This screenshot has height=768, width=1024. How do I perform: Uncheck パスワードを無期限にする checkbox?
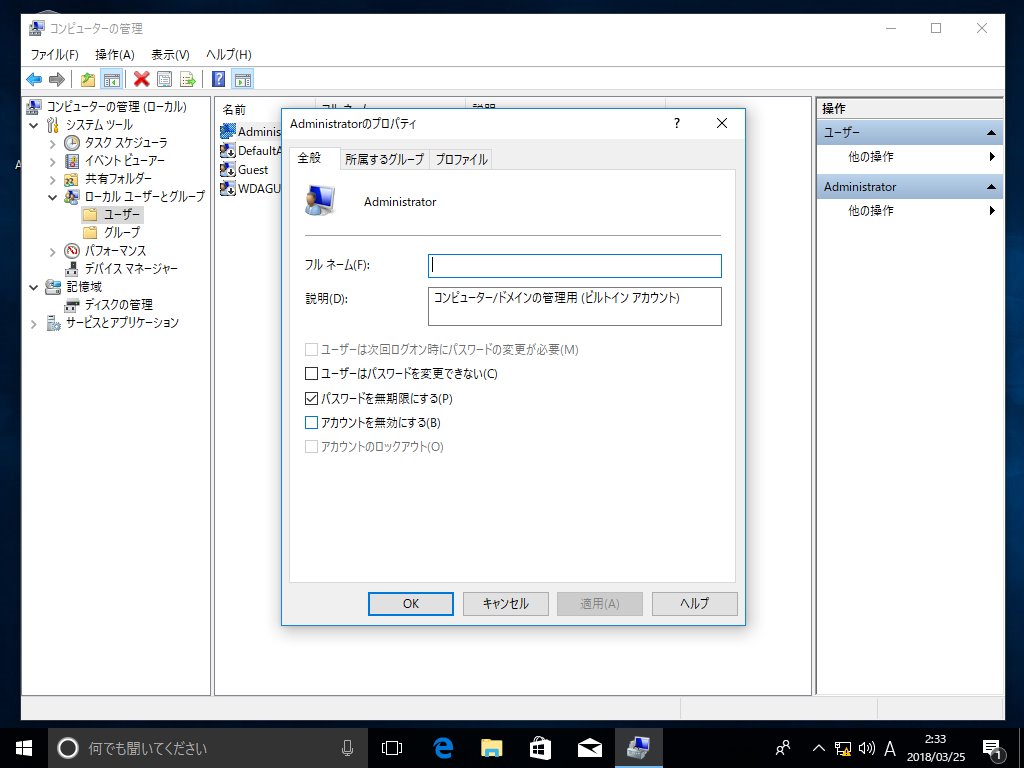[311, 398]
